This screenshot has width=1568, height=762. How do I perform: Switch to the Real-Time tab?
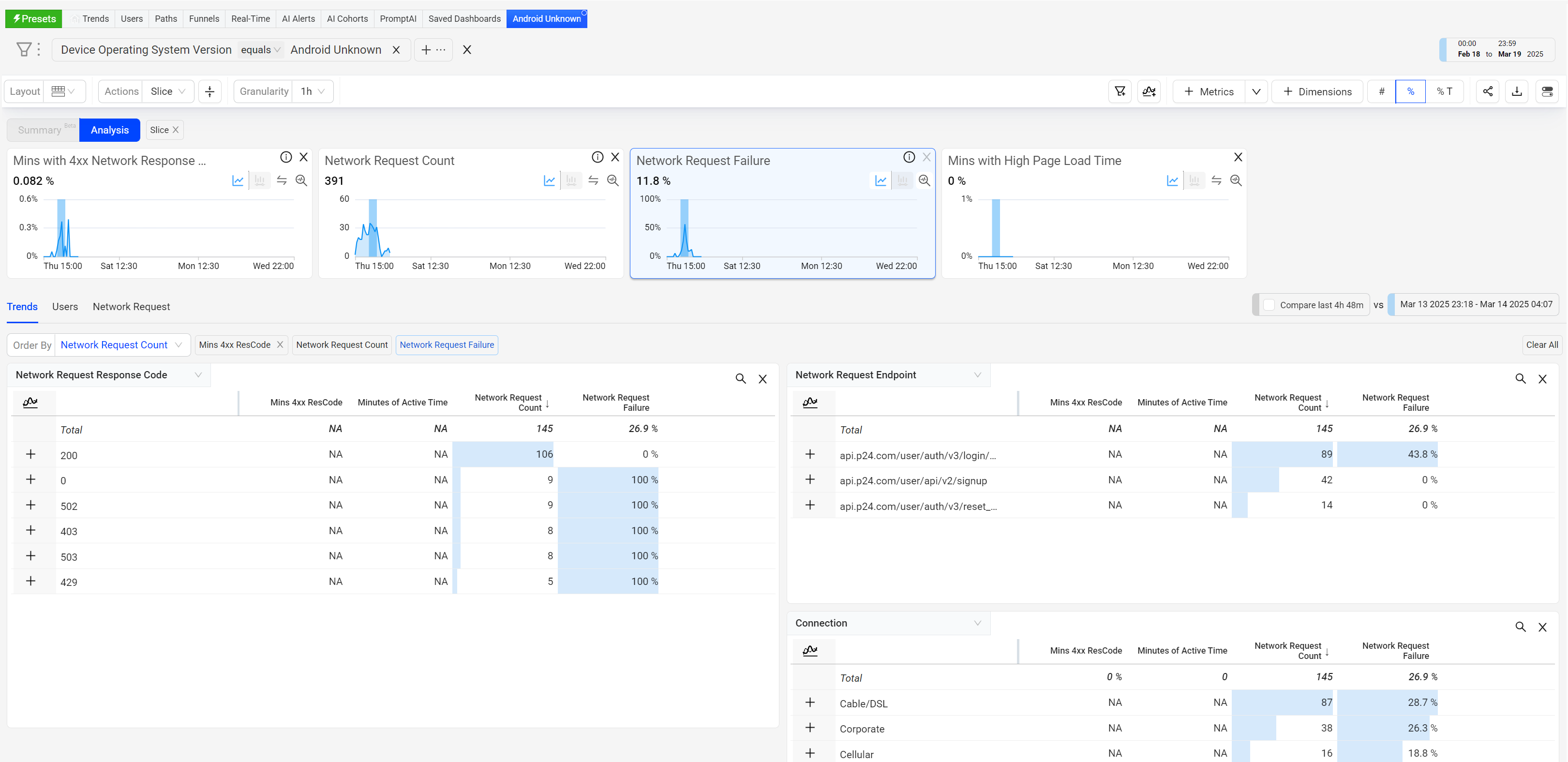click(250, 19)
